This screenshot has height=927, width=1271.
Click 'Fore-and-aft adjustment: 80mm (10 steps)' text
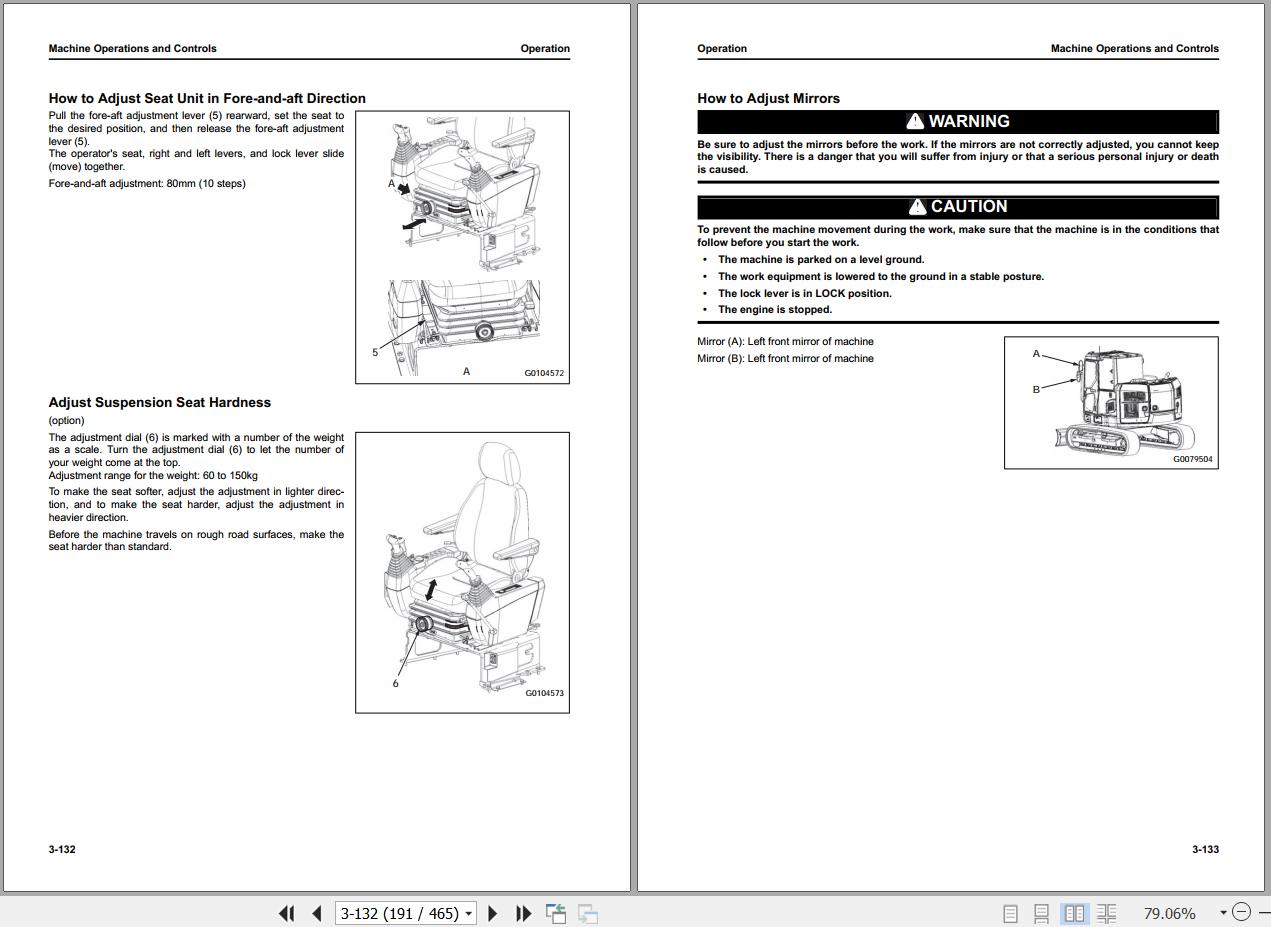[147, 183]
